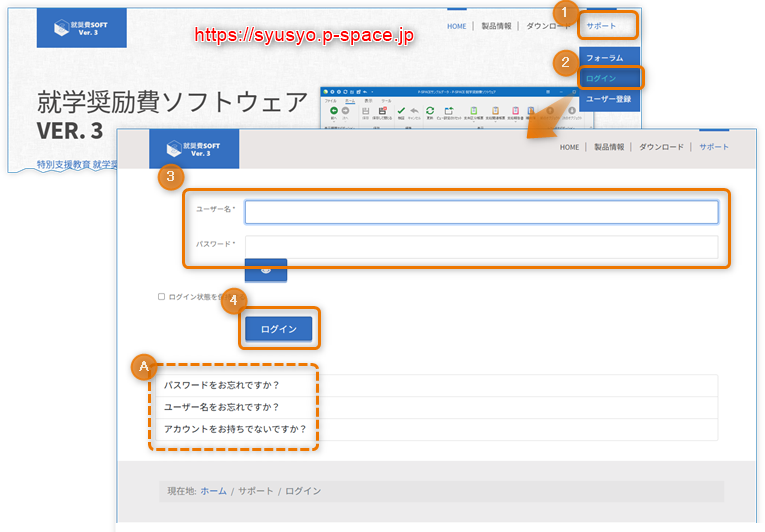Open the ツール tab in the app ribbon
The image size is (765, 532).
386,101
